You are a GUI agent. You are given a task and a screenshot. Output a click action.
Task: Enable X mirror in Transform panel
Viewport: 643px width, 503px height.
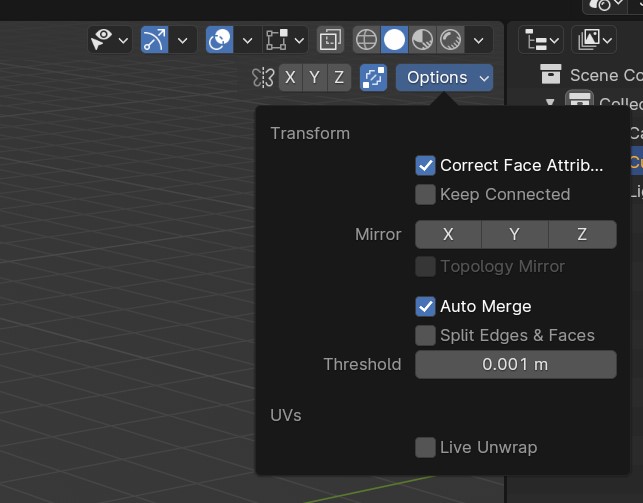pos(448,234)
